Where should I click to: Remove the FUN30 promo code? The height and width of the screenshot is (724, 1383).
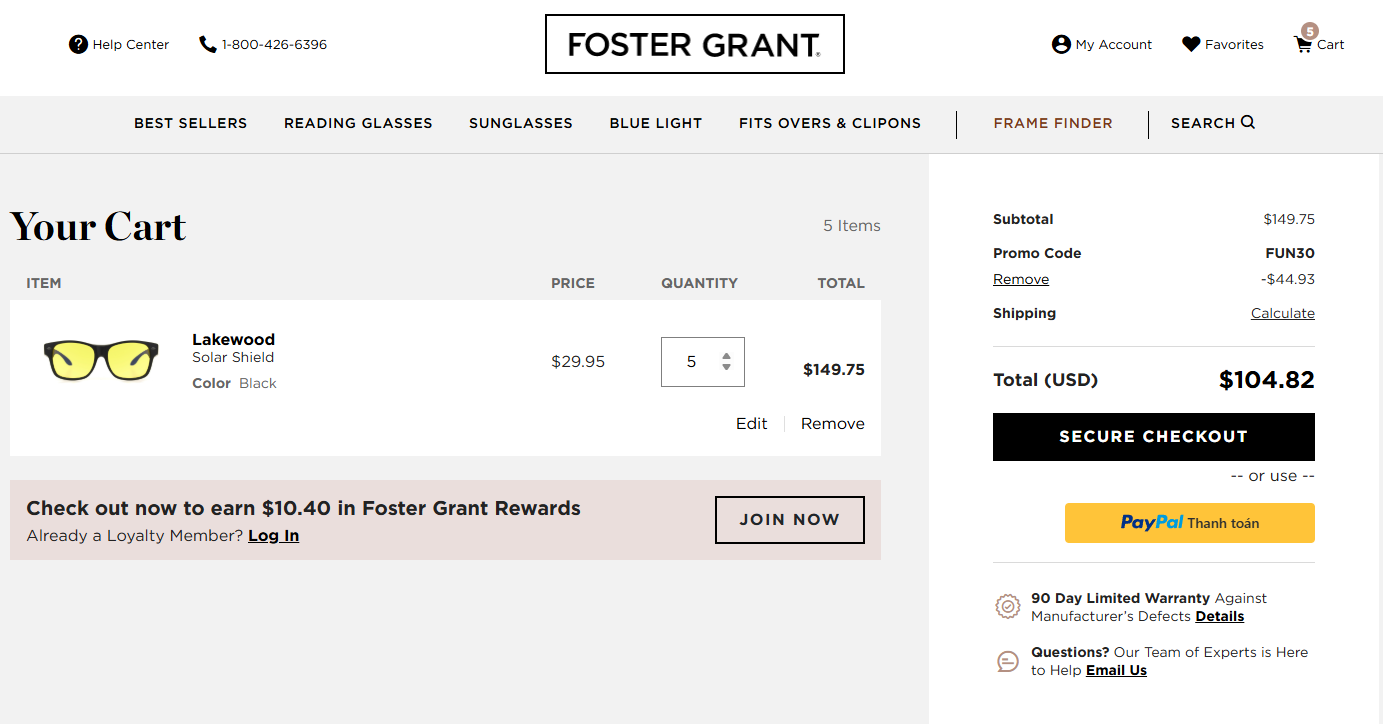click(1020, 279)
